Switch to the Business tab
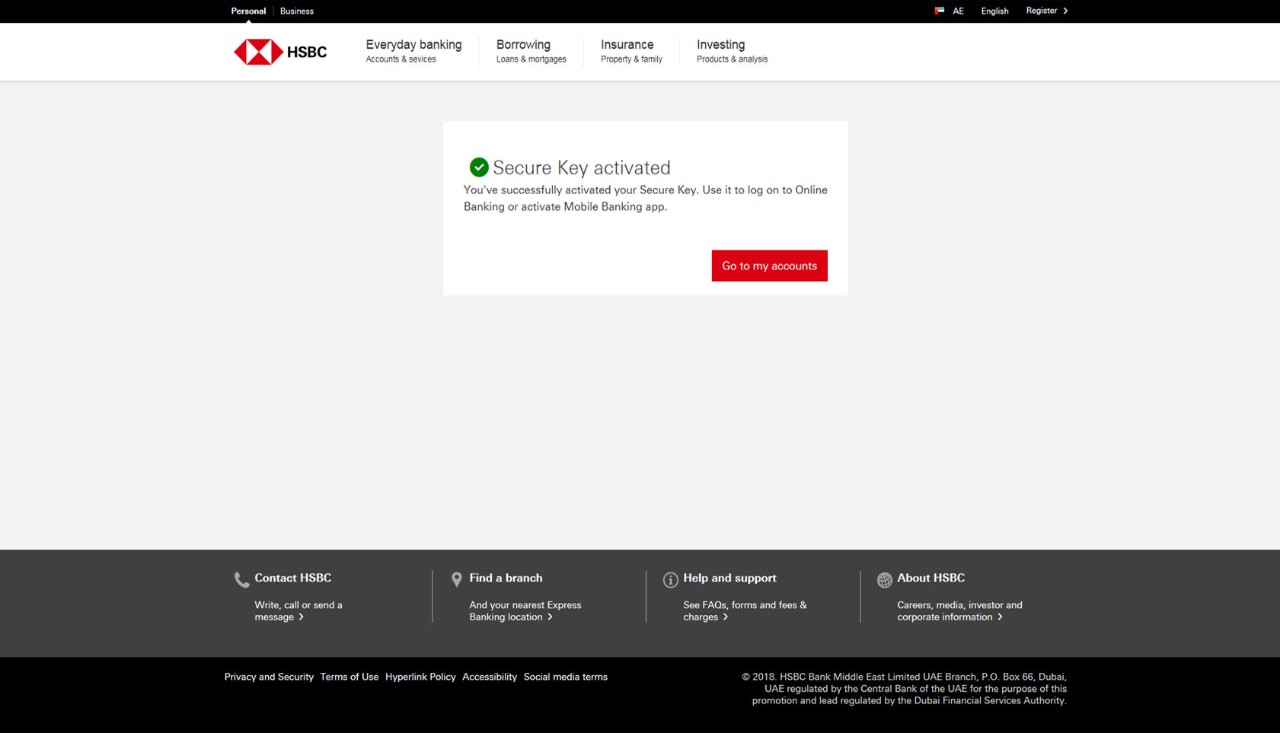Image resolution: width=1280 pixels, height=733 pixels. pyautogui.click(x=297, y=11)
